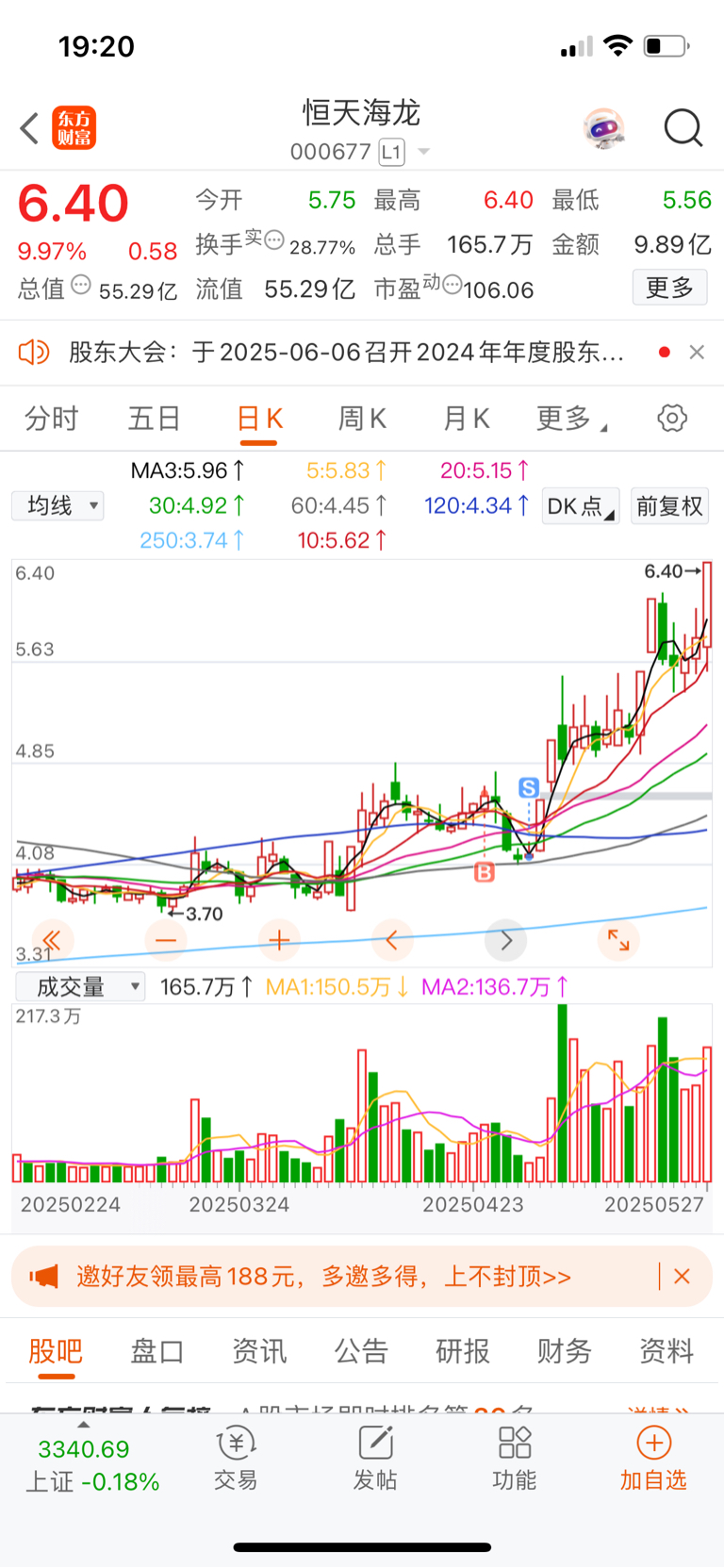Move chart right with gray arrow
The width and height of the screenshot is (724, 1568).
click(x=506, y=940)
